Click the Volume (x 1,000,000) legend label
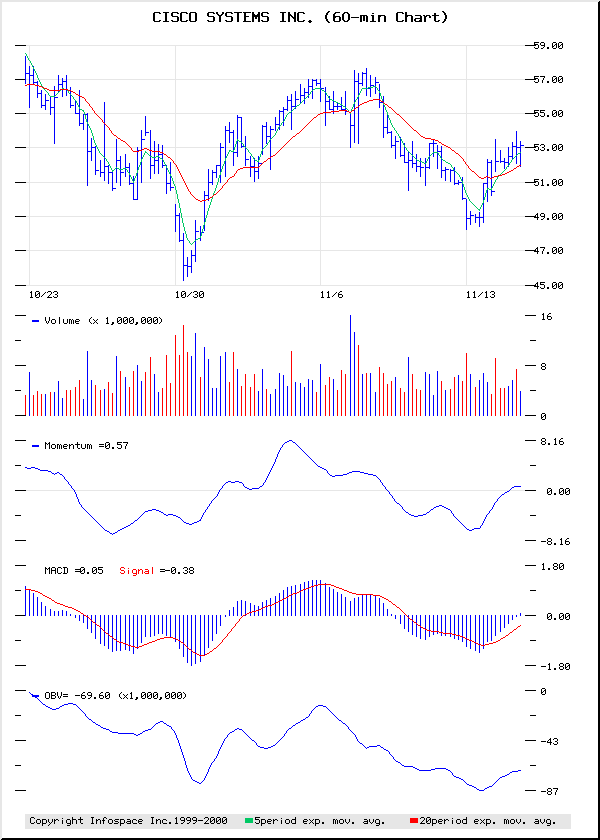600x840 pixels. (x=103, y=321)
